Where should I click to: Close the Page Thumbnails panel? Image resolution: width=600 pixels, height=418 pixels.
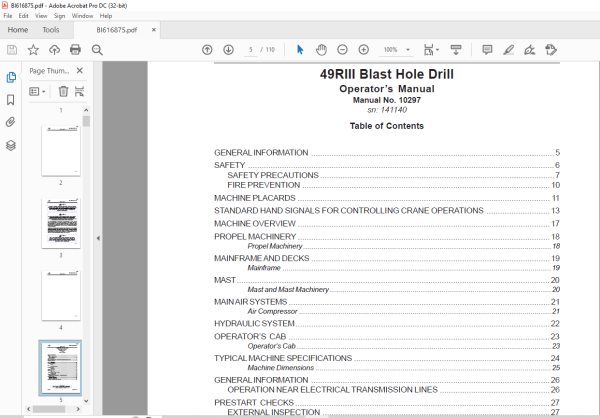pos(80,70)
